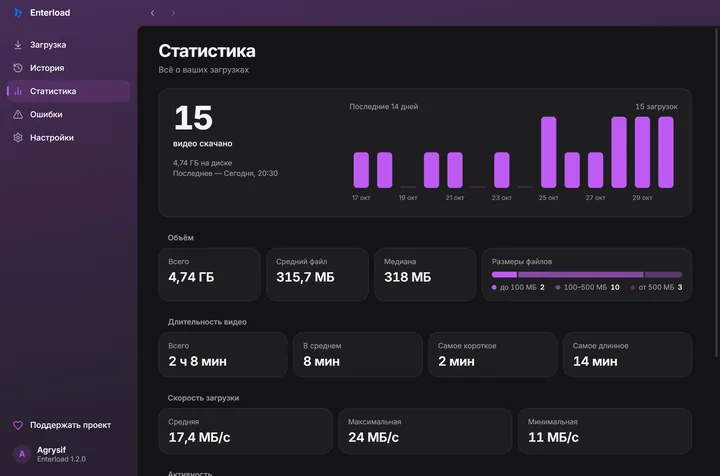Viewport: 720px width, 476px height.
Task: Click the 17 окт chart bar
Action: click(x=361, y=170)
